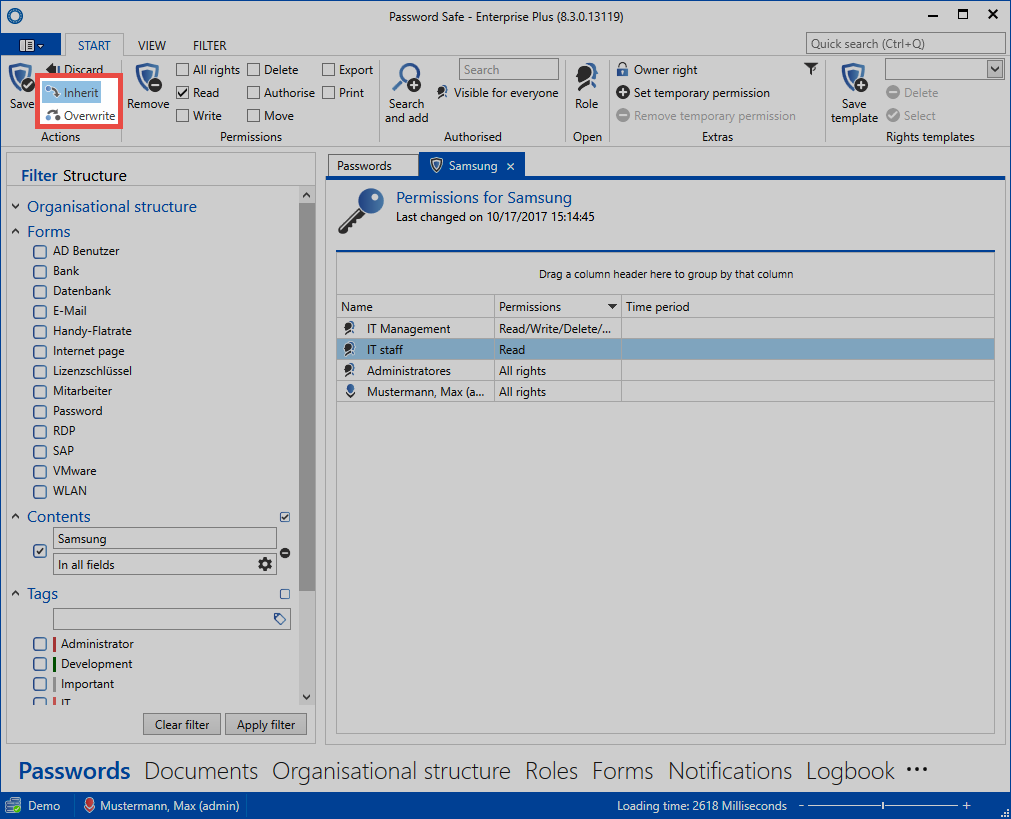Open the Roles module
1011x819 pixels.
(551, 771)
